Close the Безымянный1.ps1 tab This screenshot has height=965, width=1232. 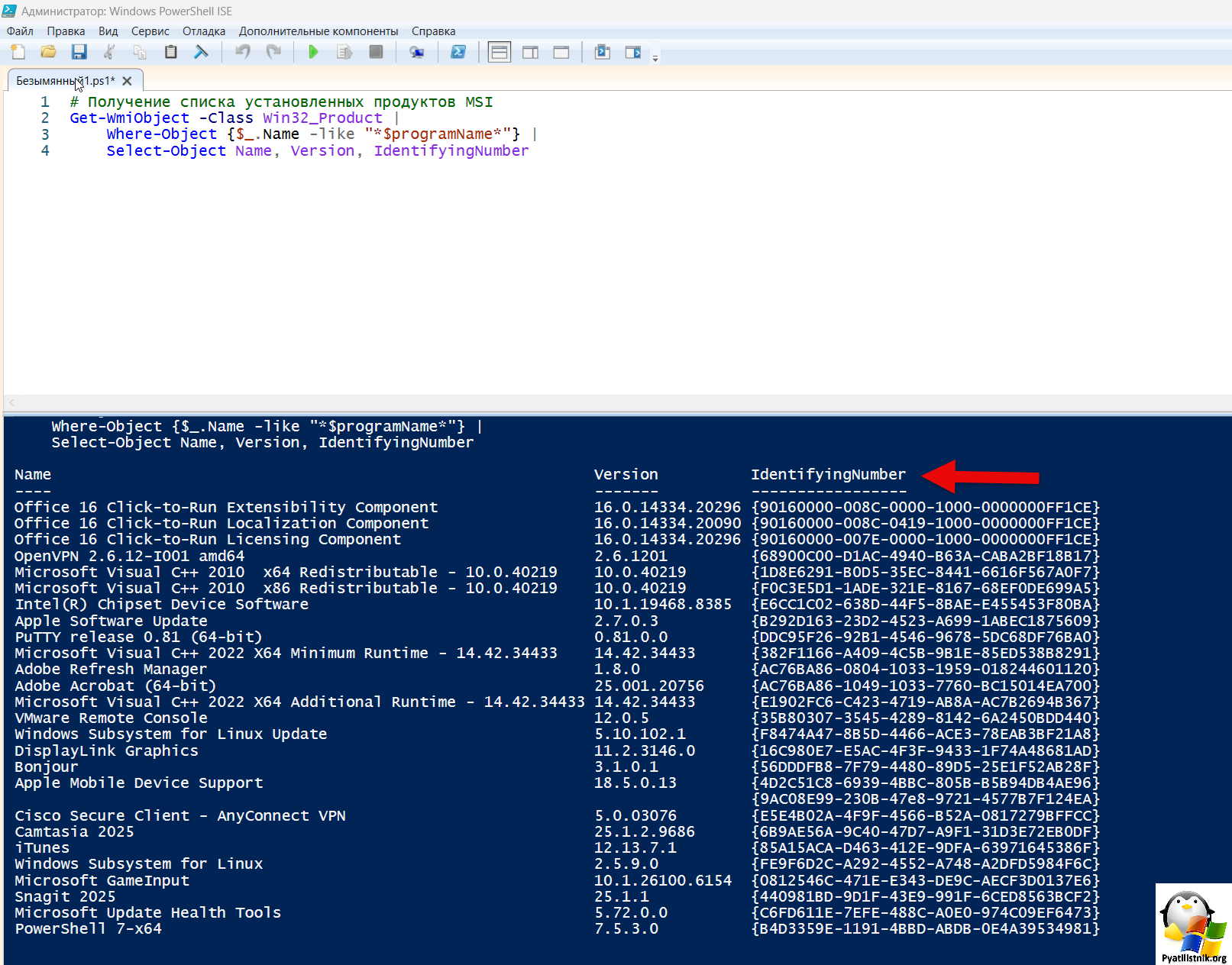click(x=128, y=81)
